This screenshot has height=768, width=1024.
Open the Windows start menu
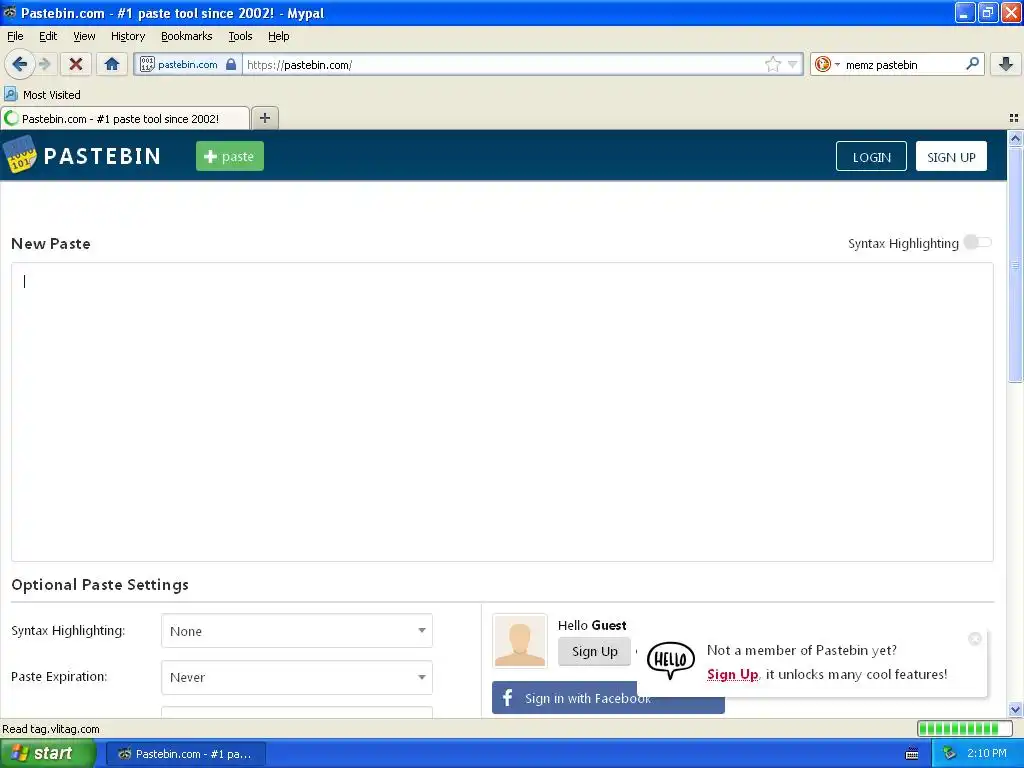click(48, 753)
